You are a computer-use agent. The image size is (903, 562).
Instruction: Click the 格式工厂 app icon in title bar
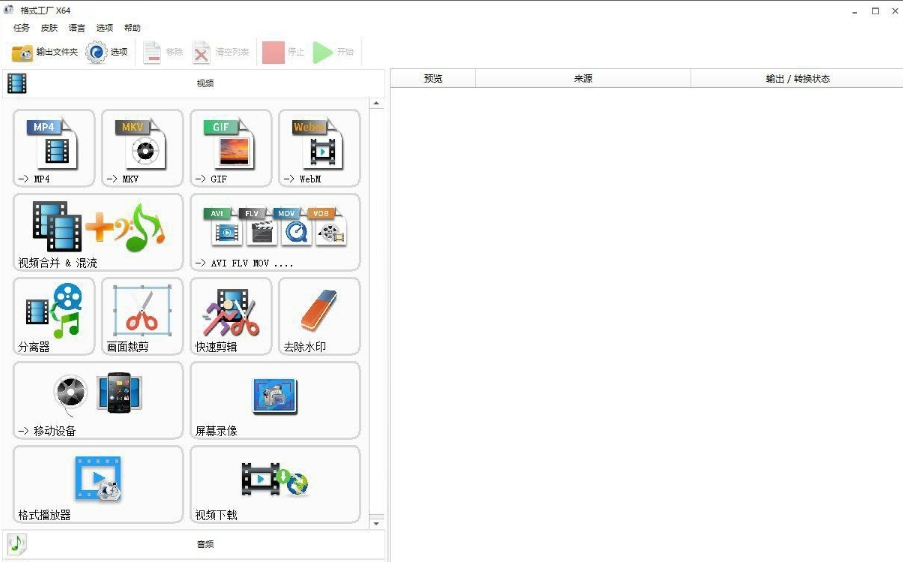pyautogui.click(x=9, y=10)
